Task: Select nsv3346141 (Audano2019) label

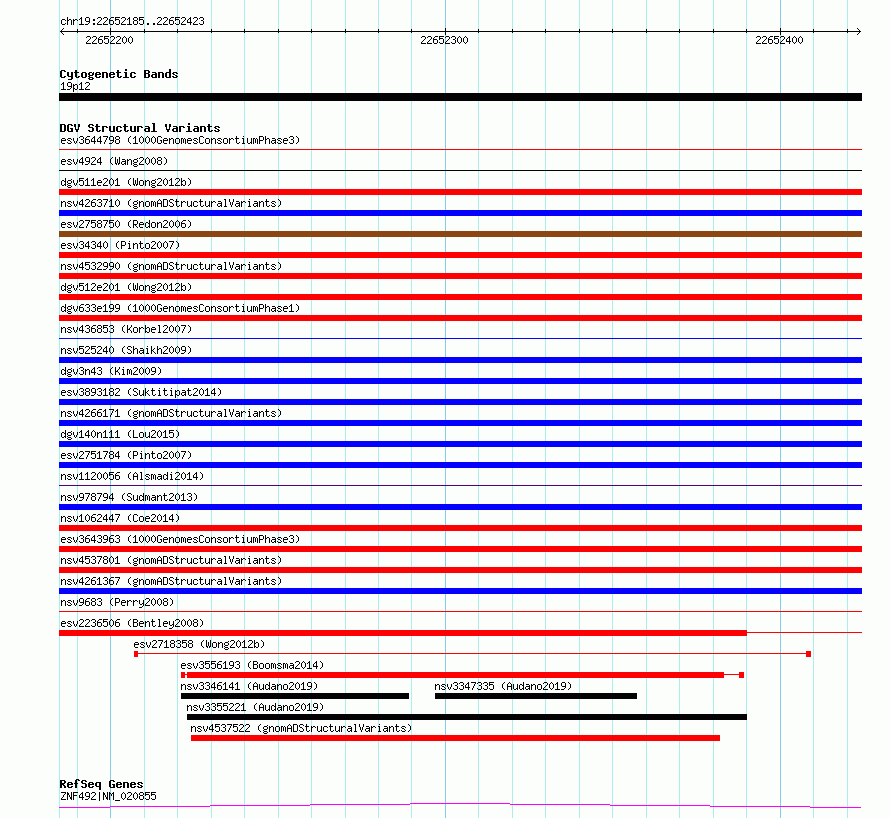Action: (x=249, y=686)
